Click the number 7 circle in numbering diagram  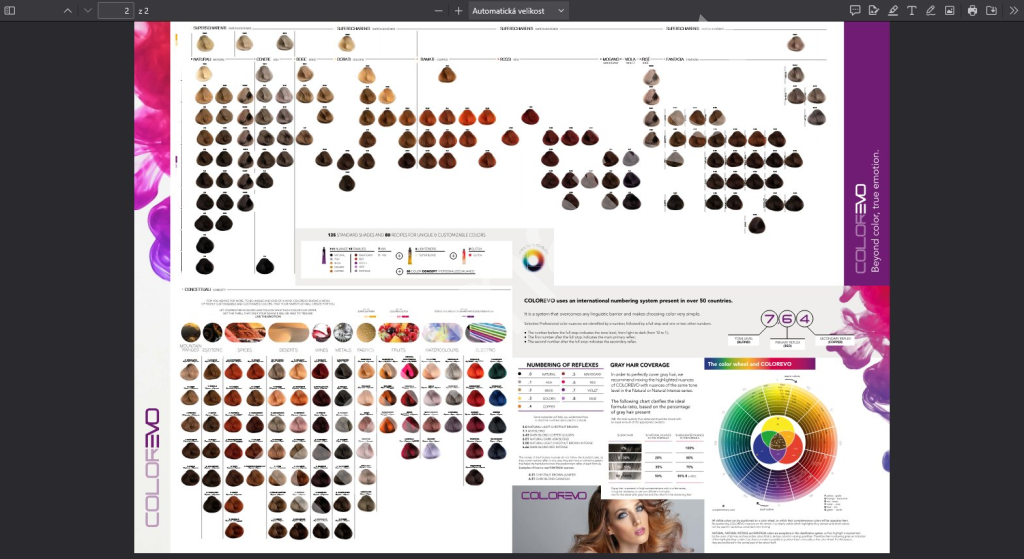tap(770, 319)
